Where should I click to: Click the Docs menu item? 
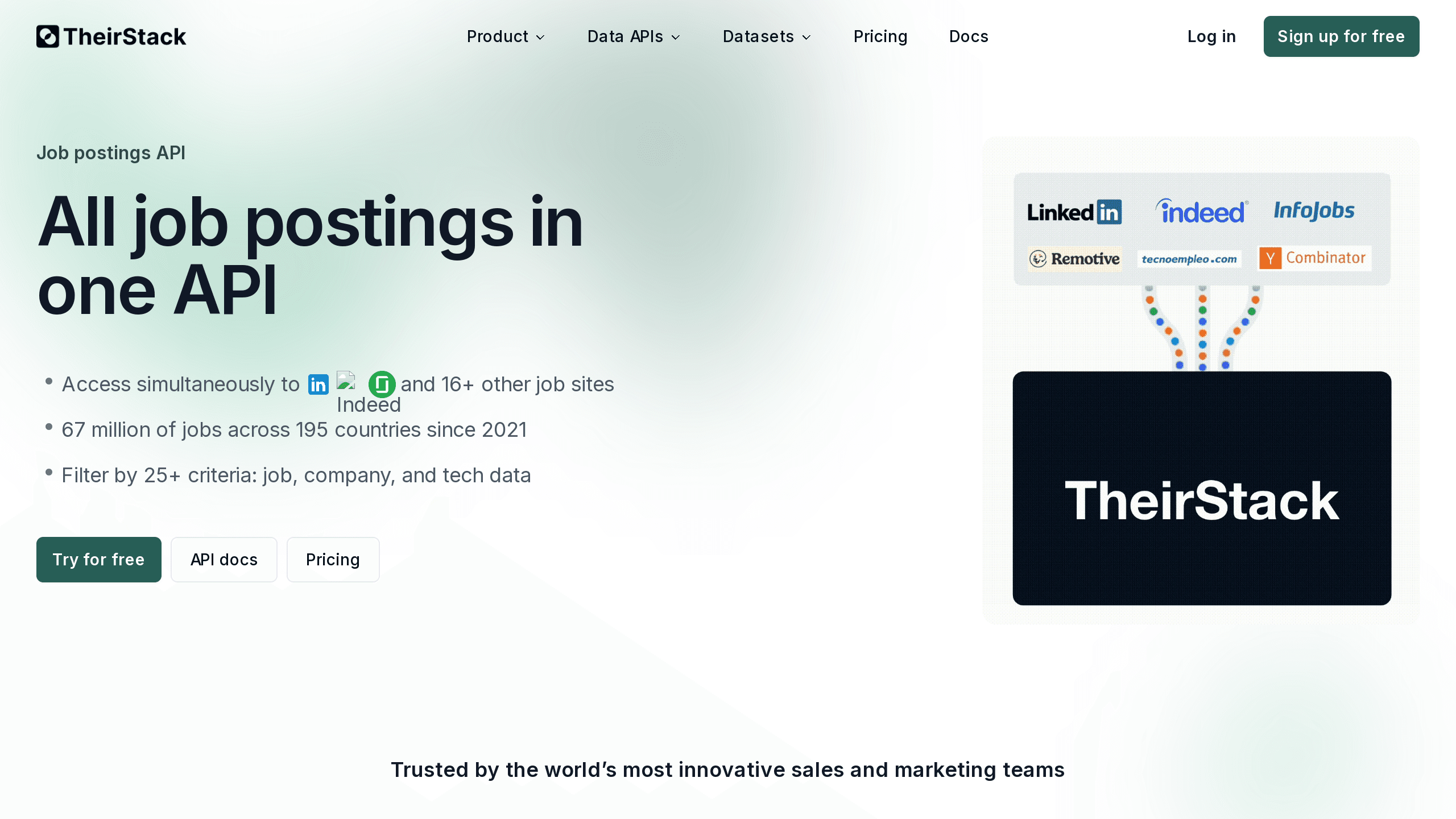[x=968, y=36]
